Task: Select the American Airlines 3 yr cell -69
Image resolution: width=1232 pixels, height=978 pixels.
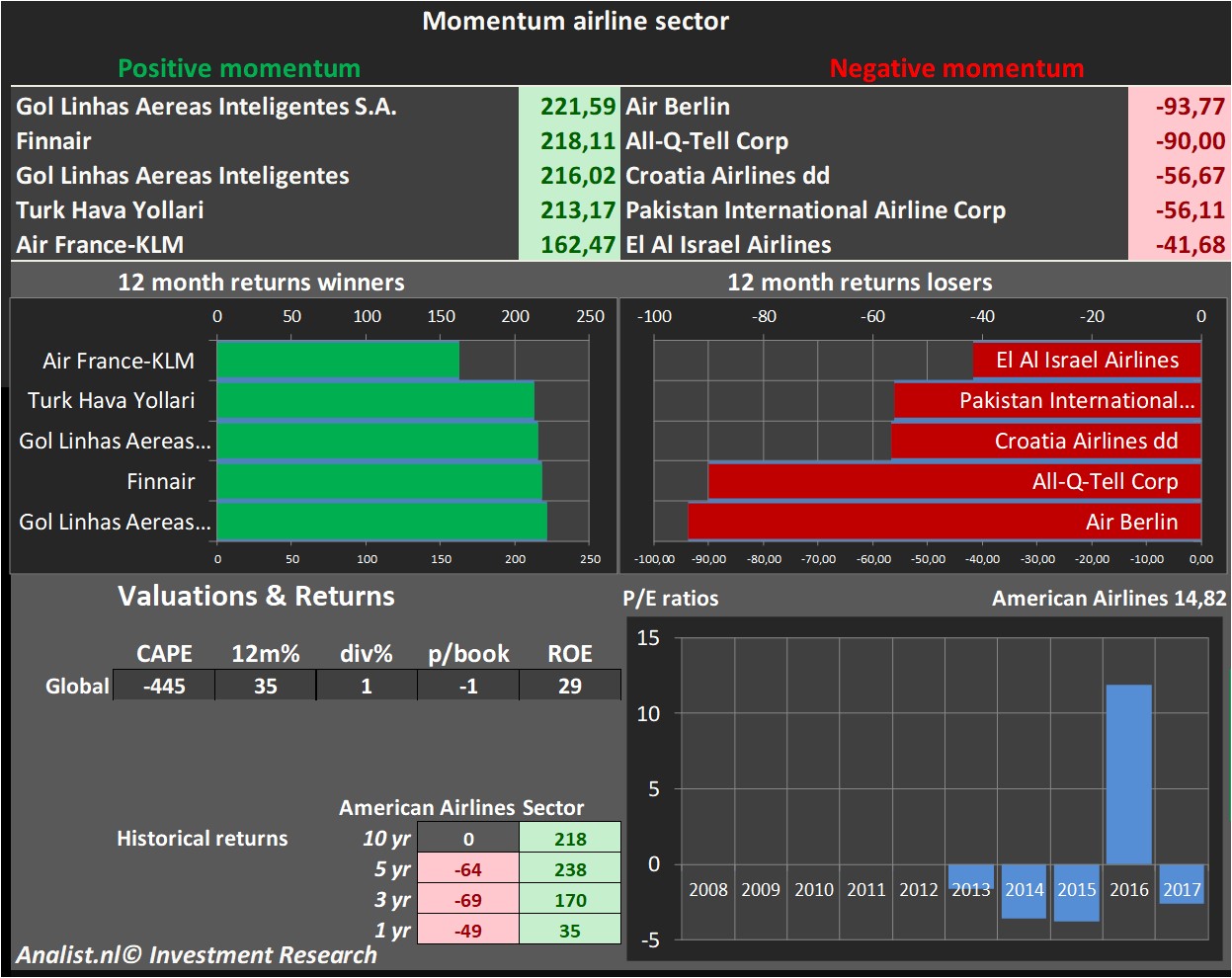Action: 468,900
